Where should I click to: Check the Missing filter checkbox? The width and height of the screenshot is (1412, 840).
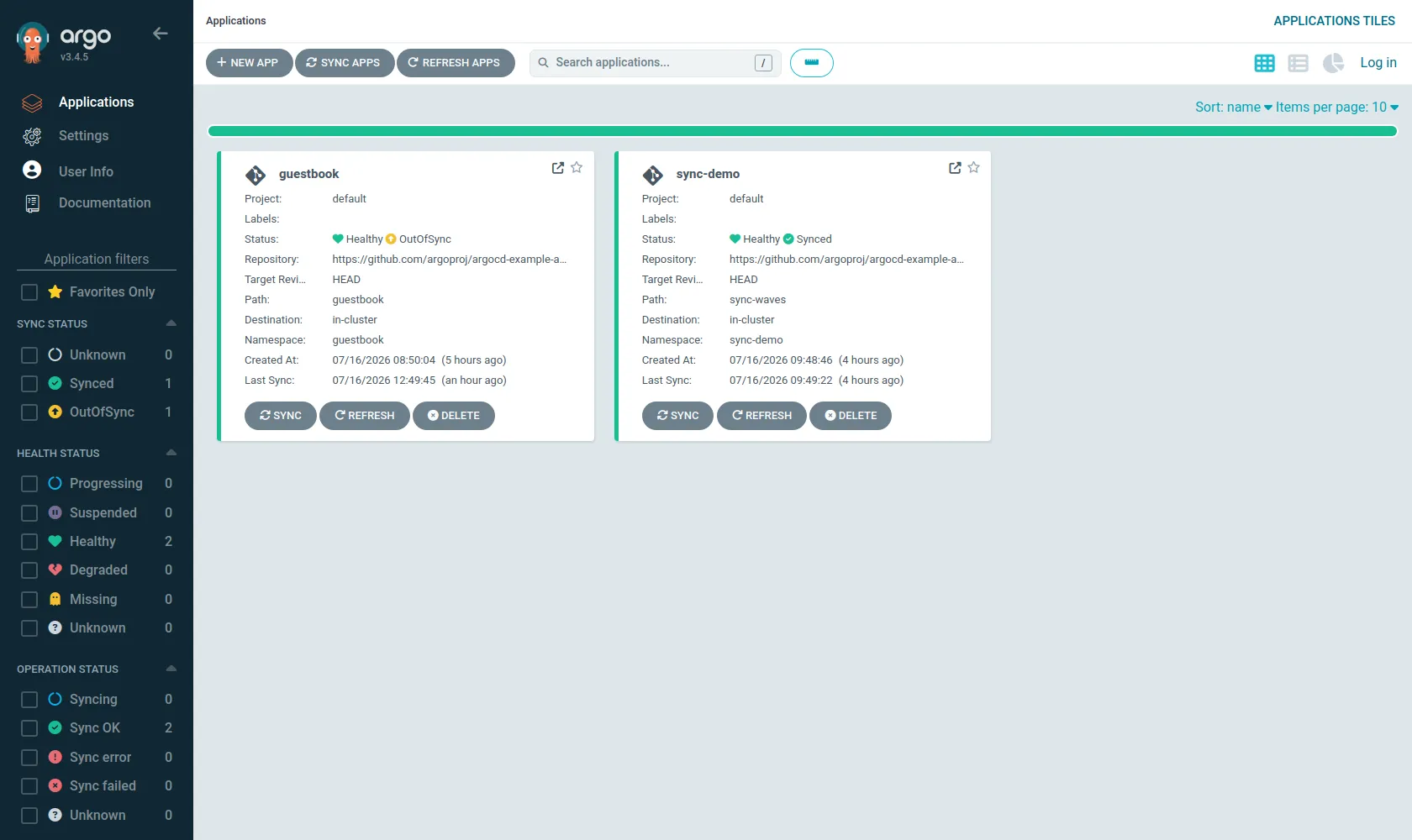[29, 600]
